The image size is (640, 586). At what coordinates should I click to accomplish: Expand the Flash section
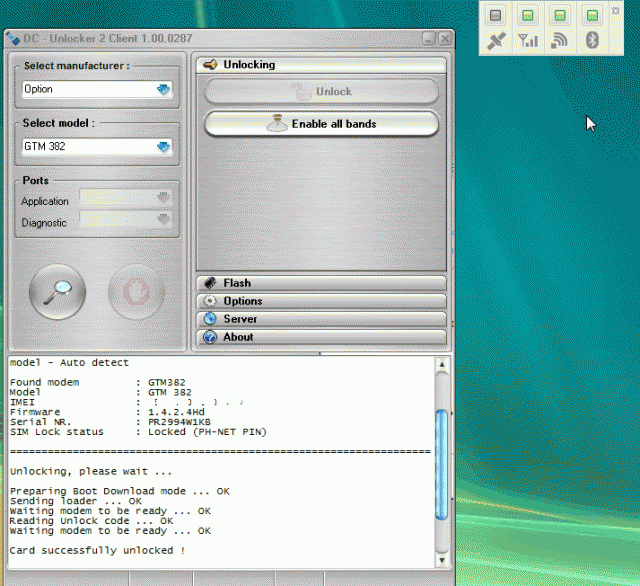tap(322, 283)
